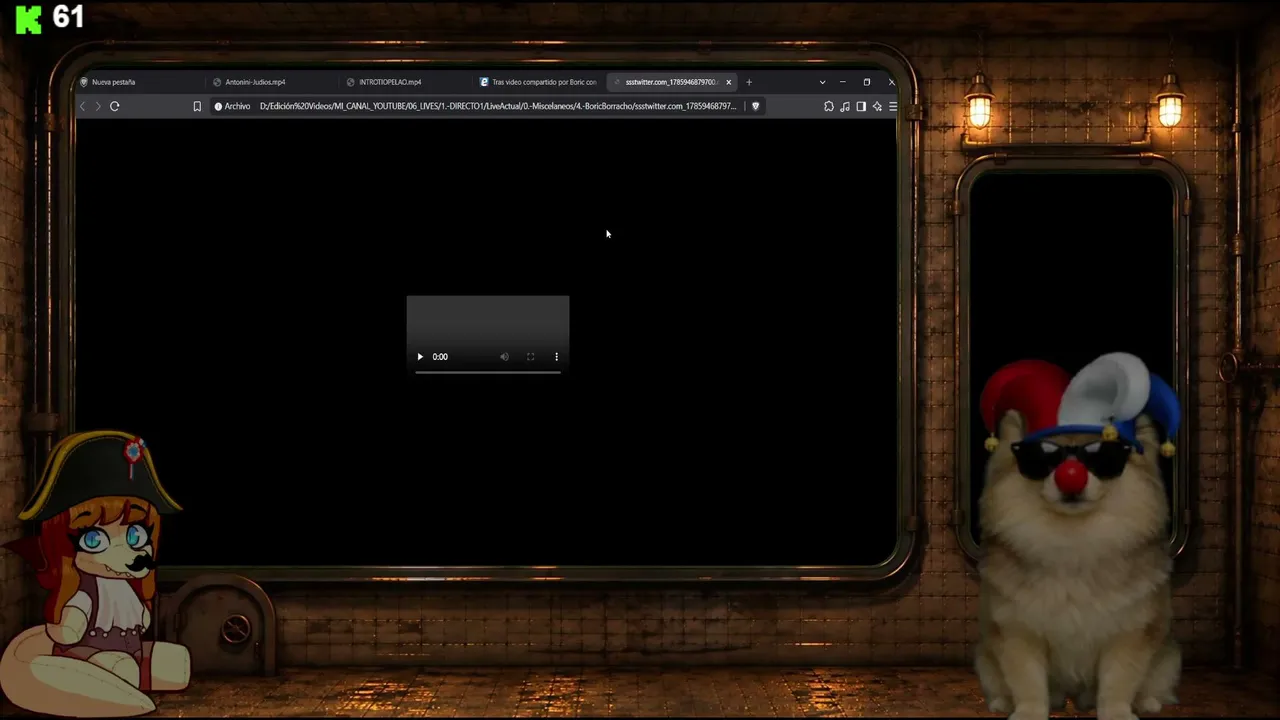Go forward to the next page

(x=97, y=106)
